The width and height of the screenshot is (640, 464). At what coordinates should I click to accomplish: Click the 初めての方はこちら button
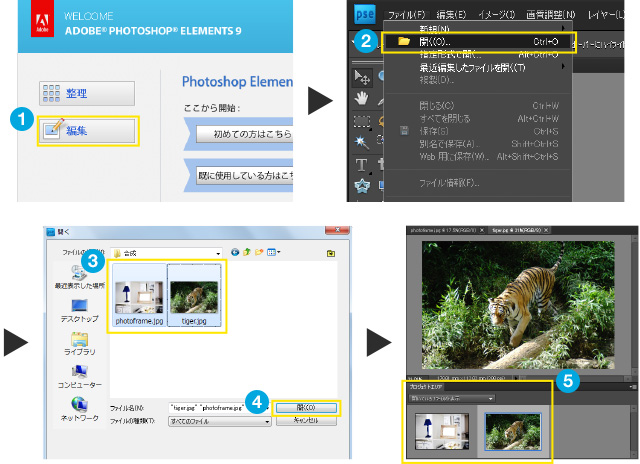click(244, 134)
